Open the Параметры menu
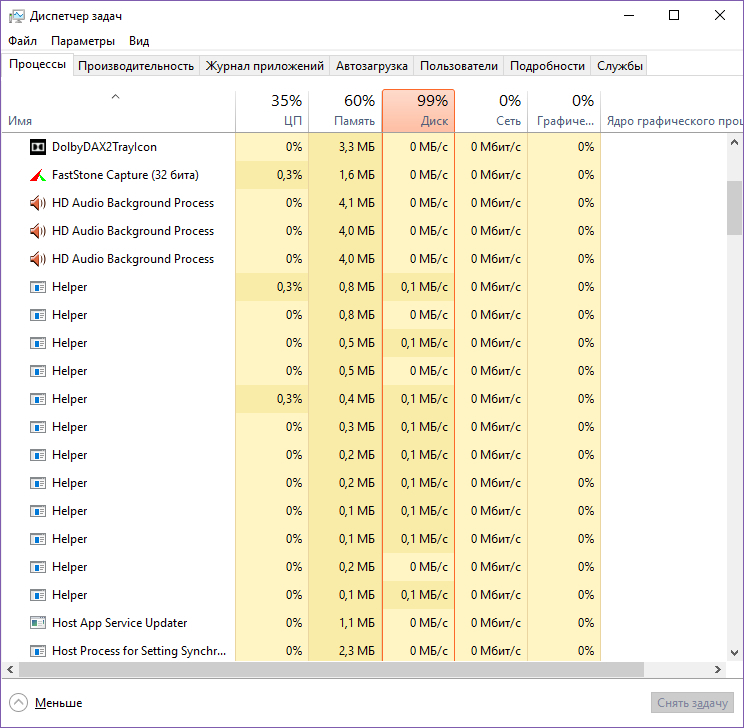This screenshot has width=744, height=728. point(83,41)
